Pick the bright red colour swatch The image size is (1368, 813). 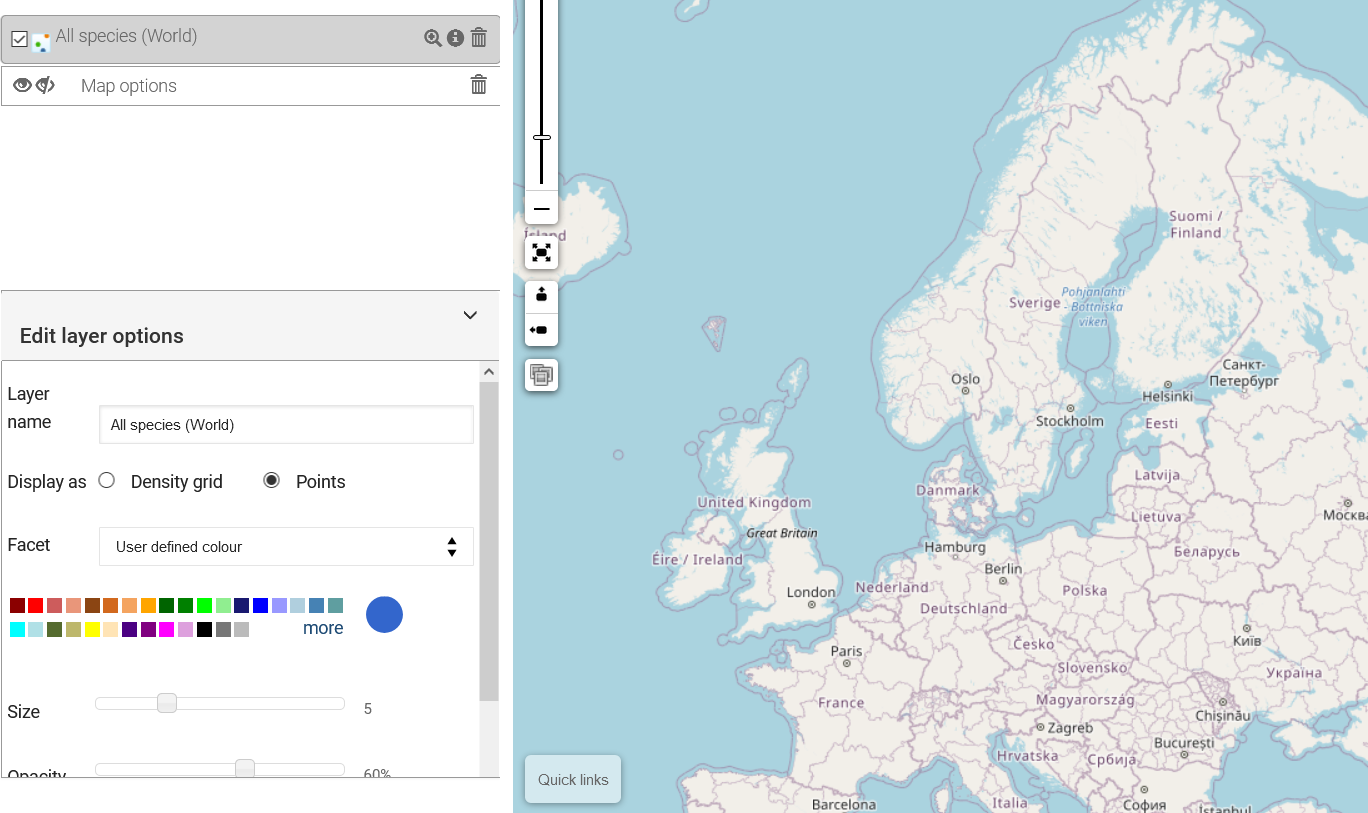[x=36, y=605]
